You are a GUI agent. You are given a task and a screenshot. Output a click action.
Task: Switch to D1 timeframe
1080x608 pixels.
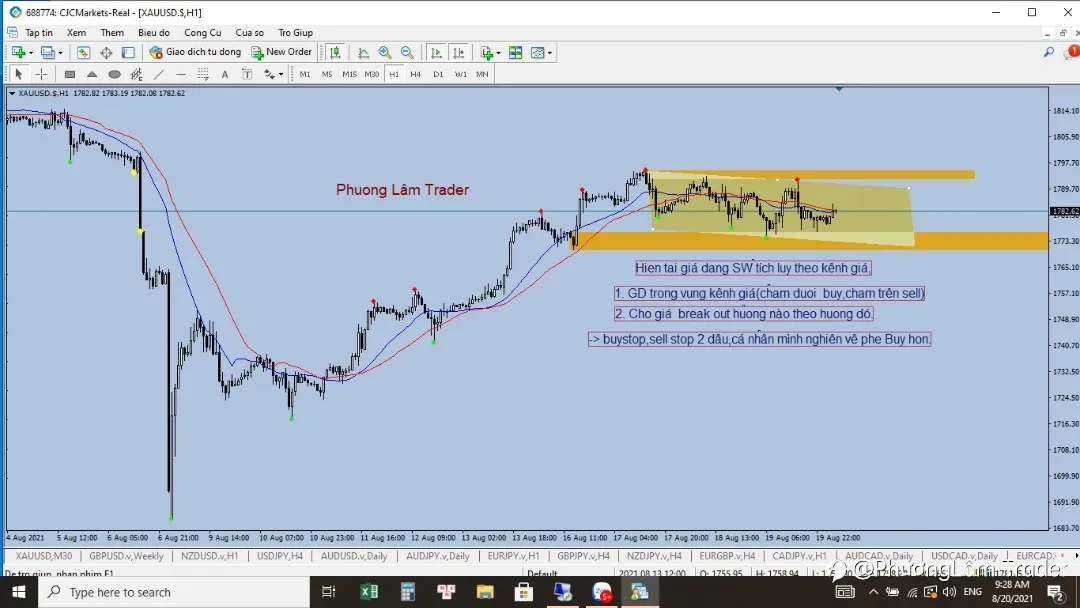click(438, 74)
